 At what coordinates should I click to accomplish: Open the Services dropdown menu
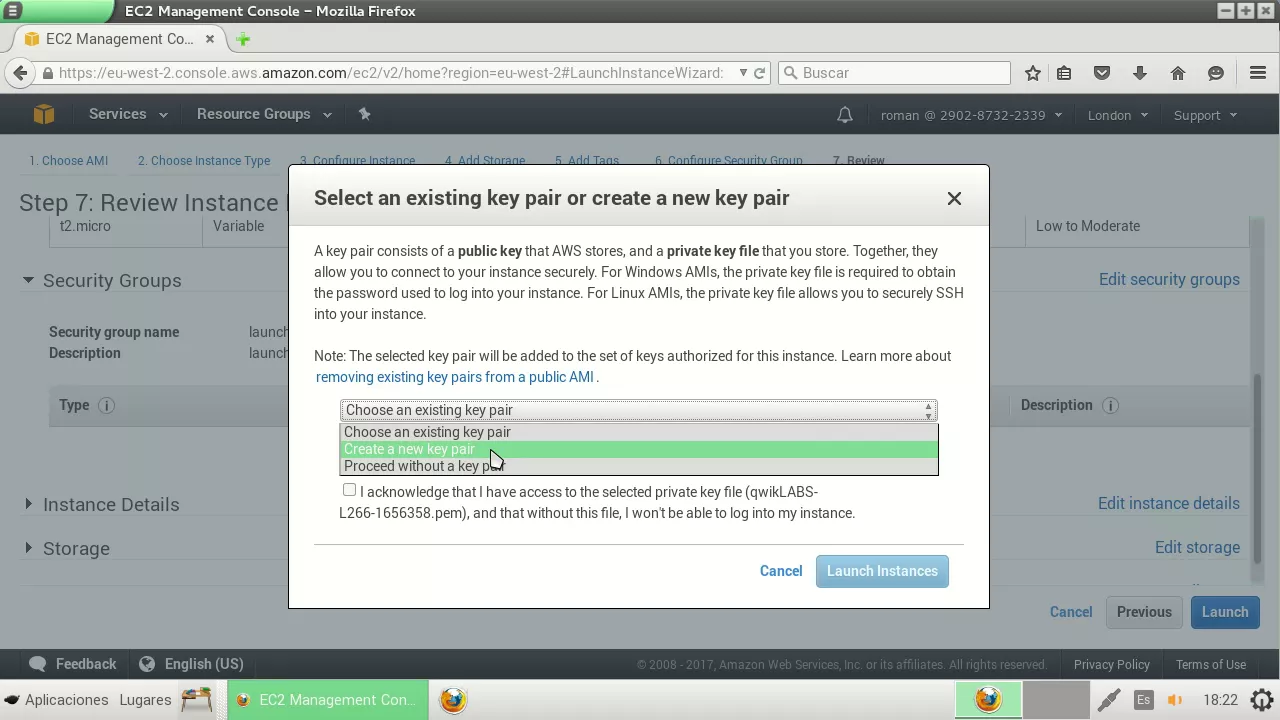click(x=127, y=114)
